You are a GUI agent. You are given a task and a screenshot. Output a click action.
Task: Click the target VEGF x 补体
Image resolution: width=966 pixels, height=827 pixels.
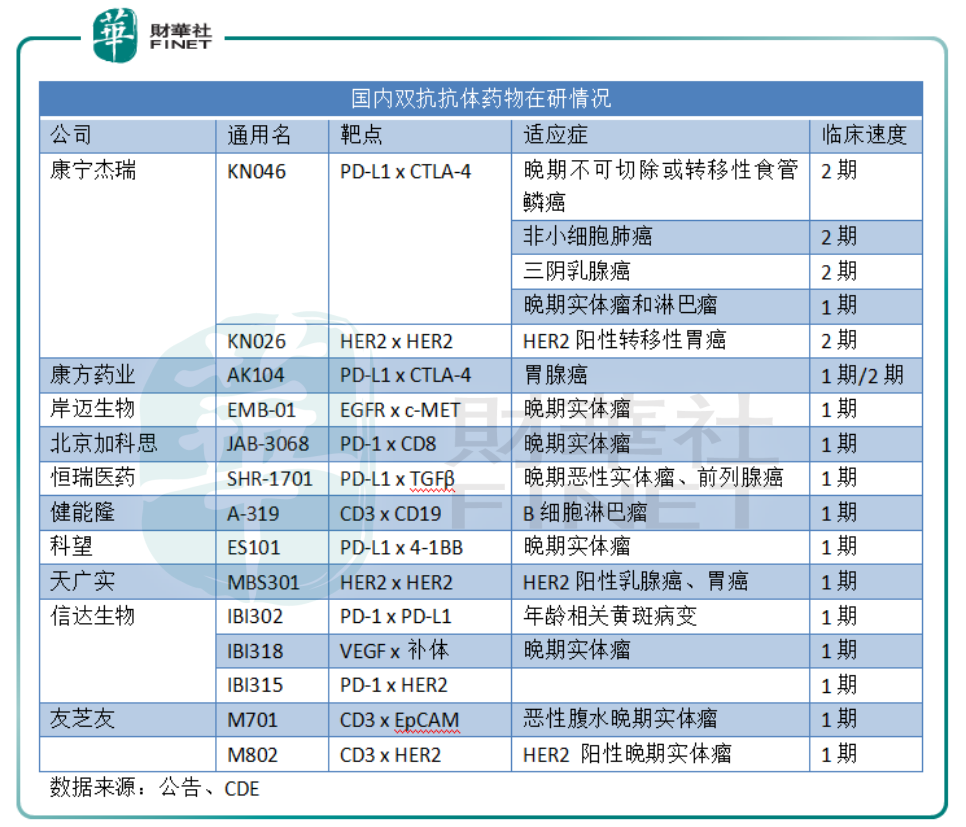click(x=394, y=650)
